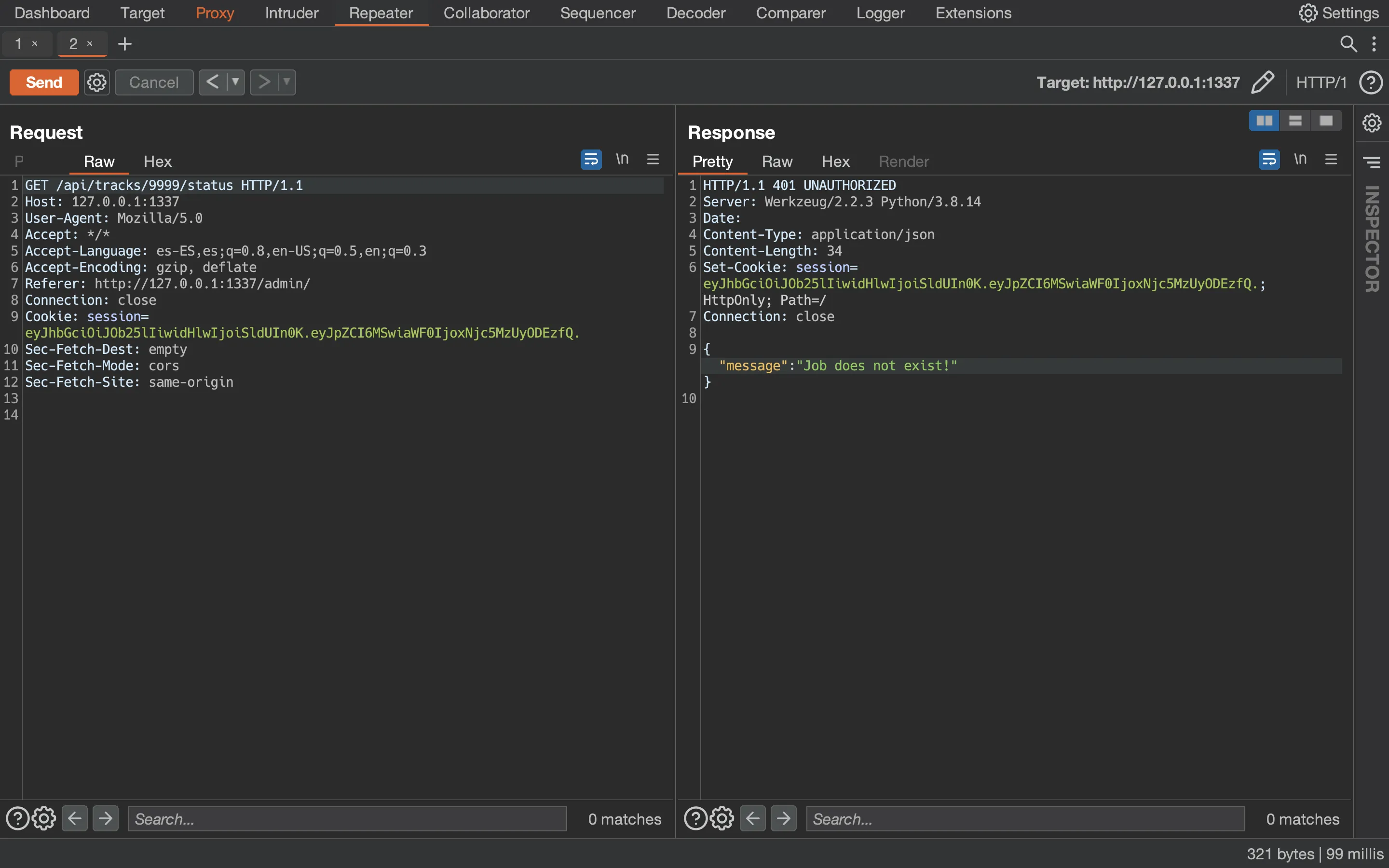Image resolution: width=1389 pixels, height=868 pixels.
Task: Select the response Pretty view tab
Action: pyautogui.click(x=712, y=162)
